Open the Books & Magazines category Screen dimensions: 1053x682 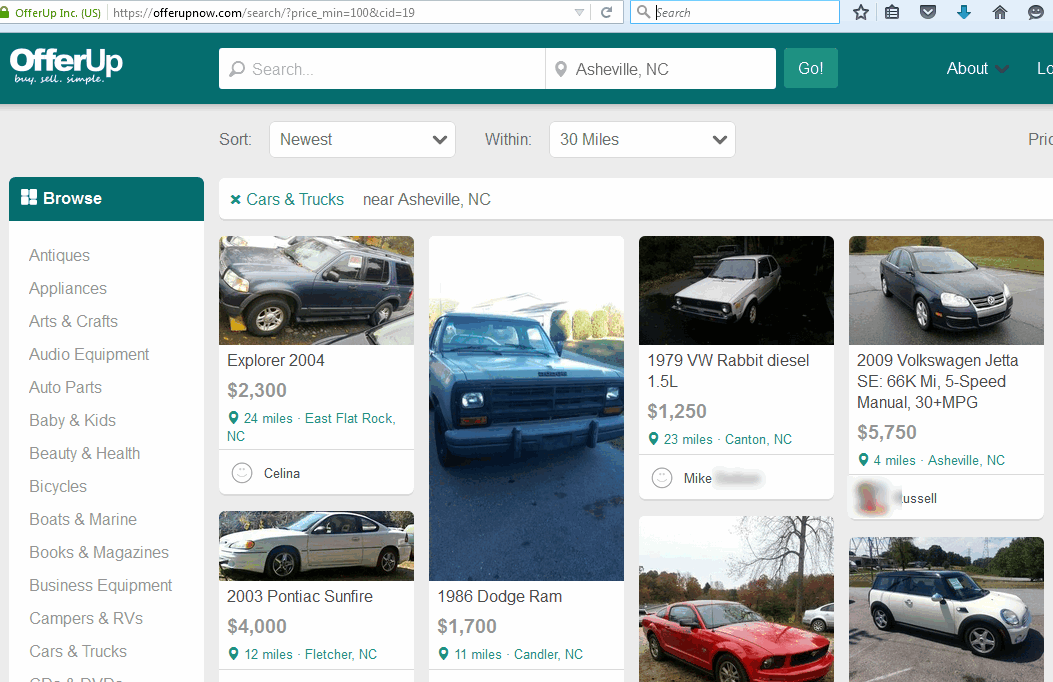pyautogui.click(x=99, y=552)
